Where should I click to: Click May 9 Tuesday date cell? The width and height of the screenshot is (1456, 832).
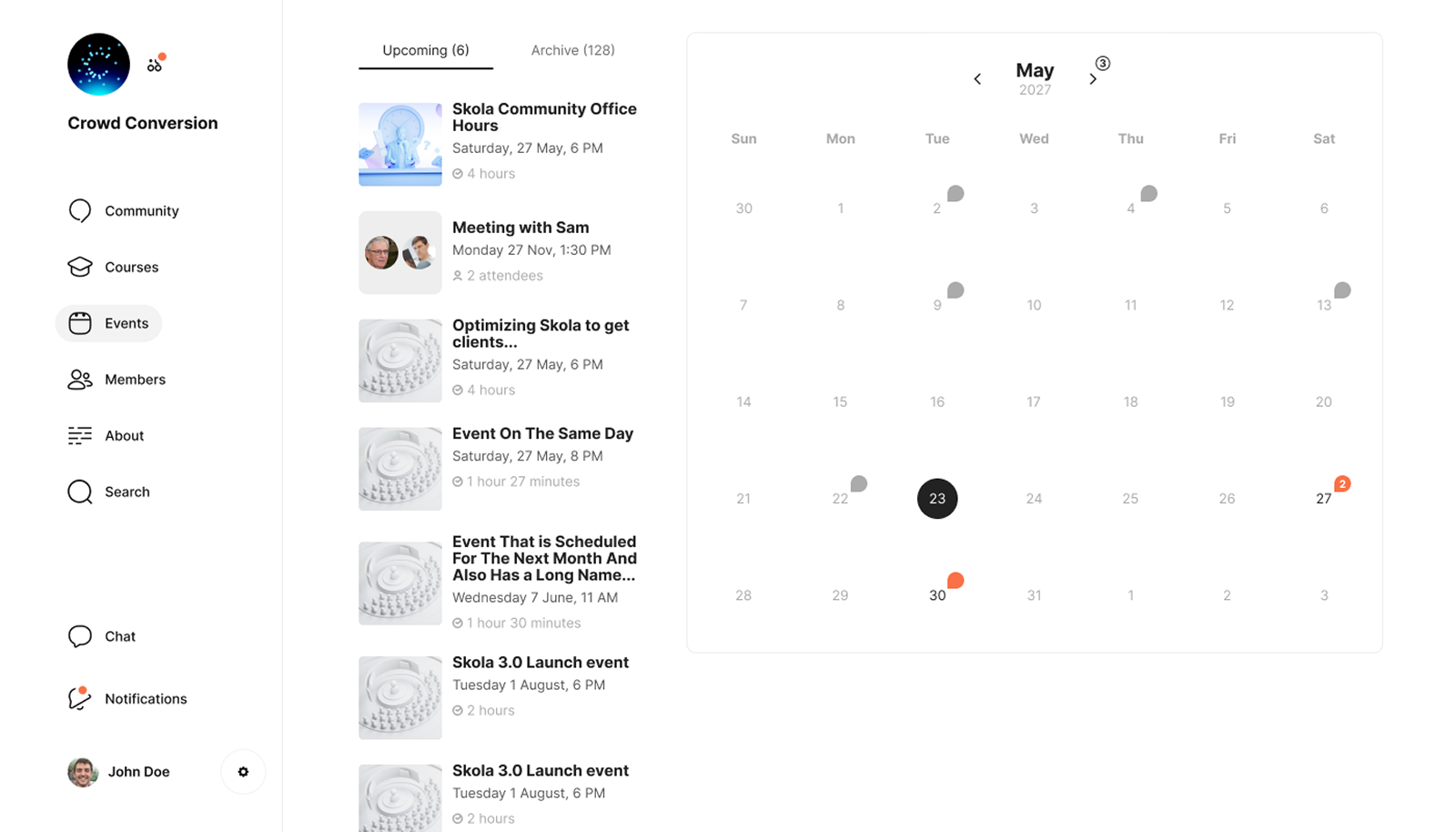(936, 305)
